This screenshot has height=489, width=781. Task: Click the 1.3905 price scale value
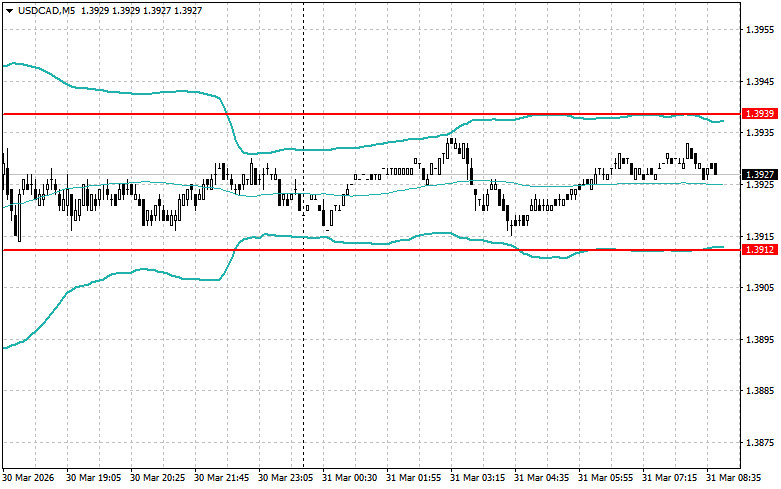[x=760, y=287]
